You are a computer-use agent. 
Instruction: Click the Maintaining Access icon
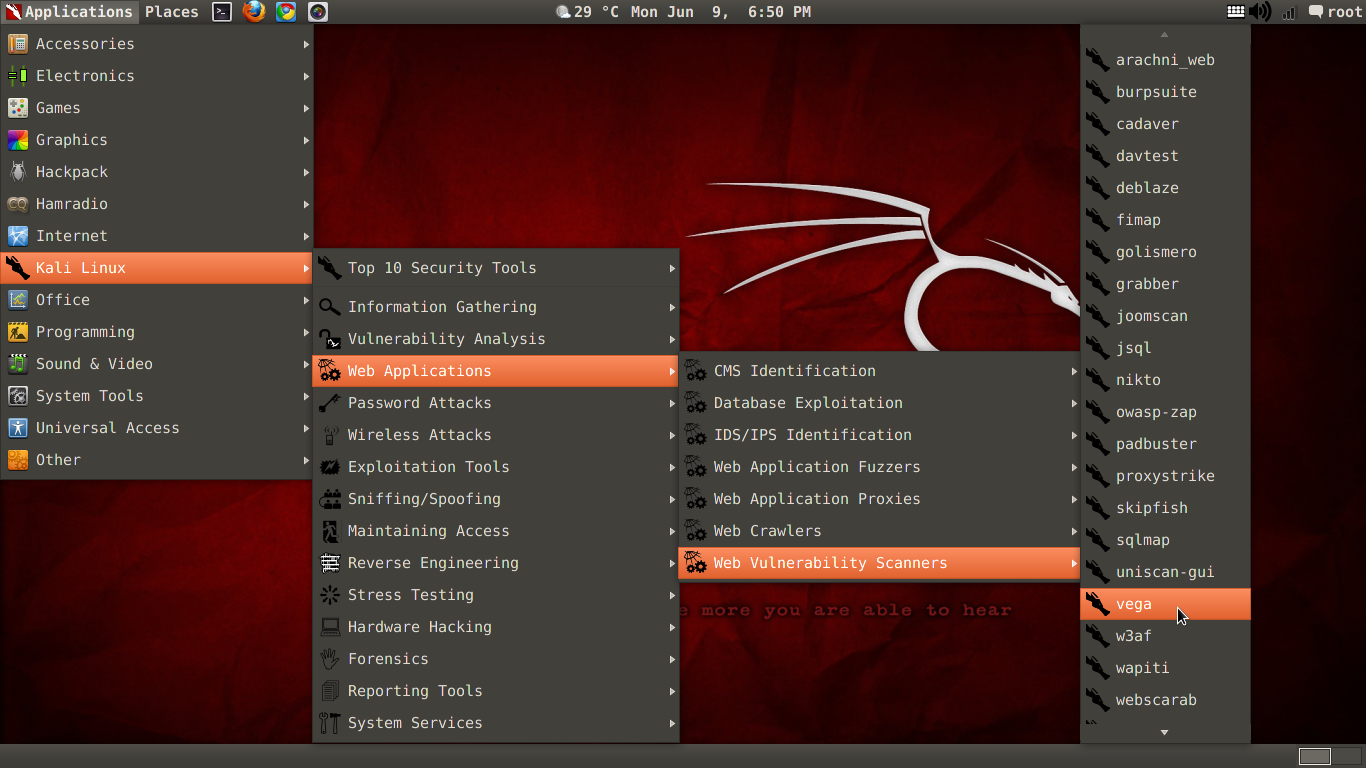pyautogui.click(x=330, y=531)
